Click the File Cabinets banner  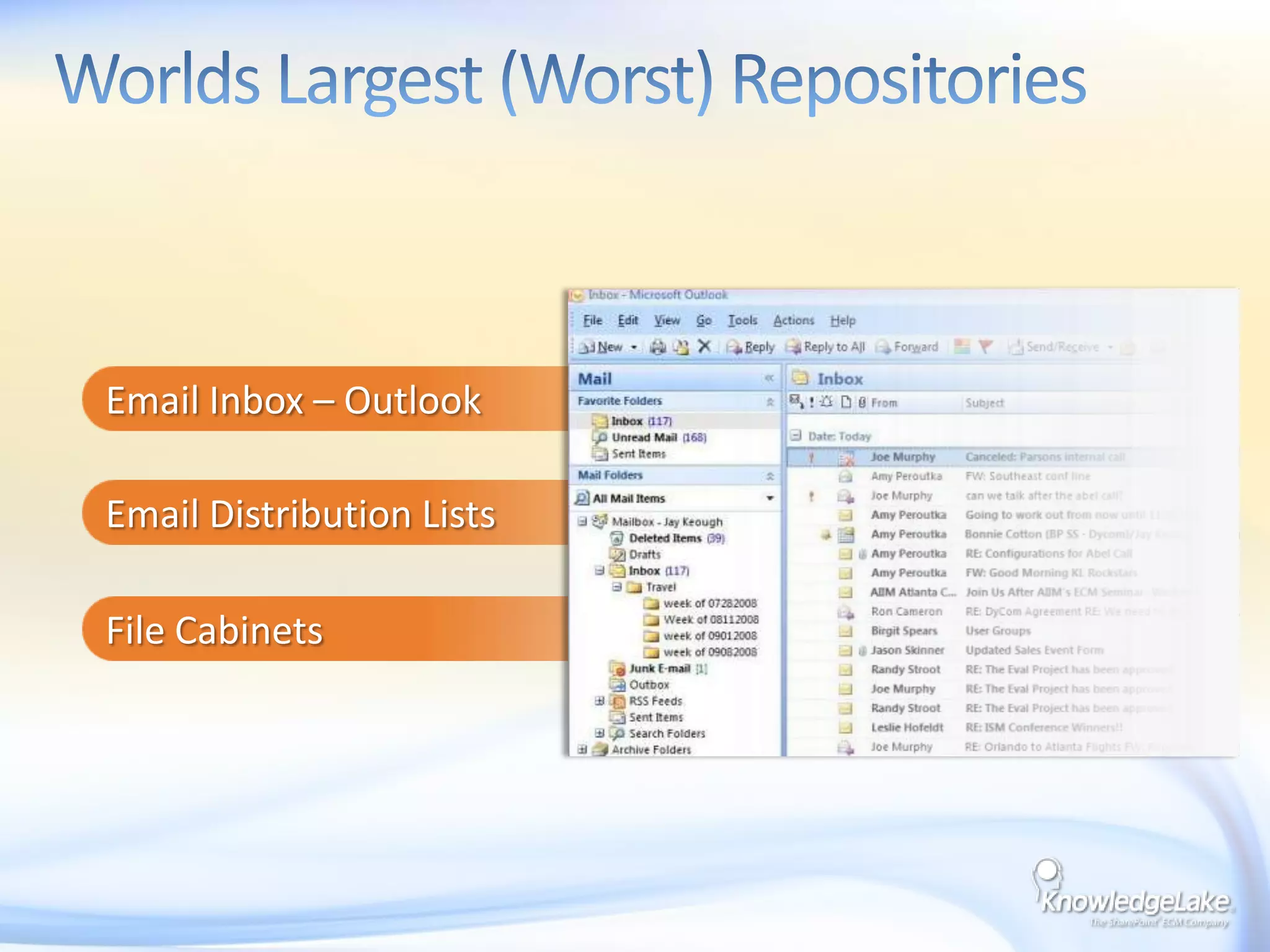(x=325, y=628)
